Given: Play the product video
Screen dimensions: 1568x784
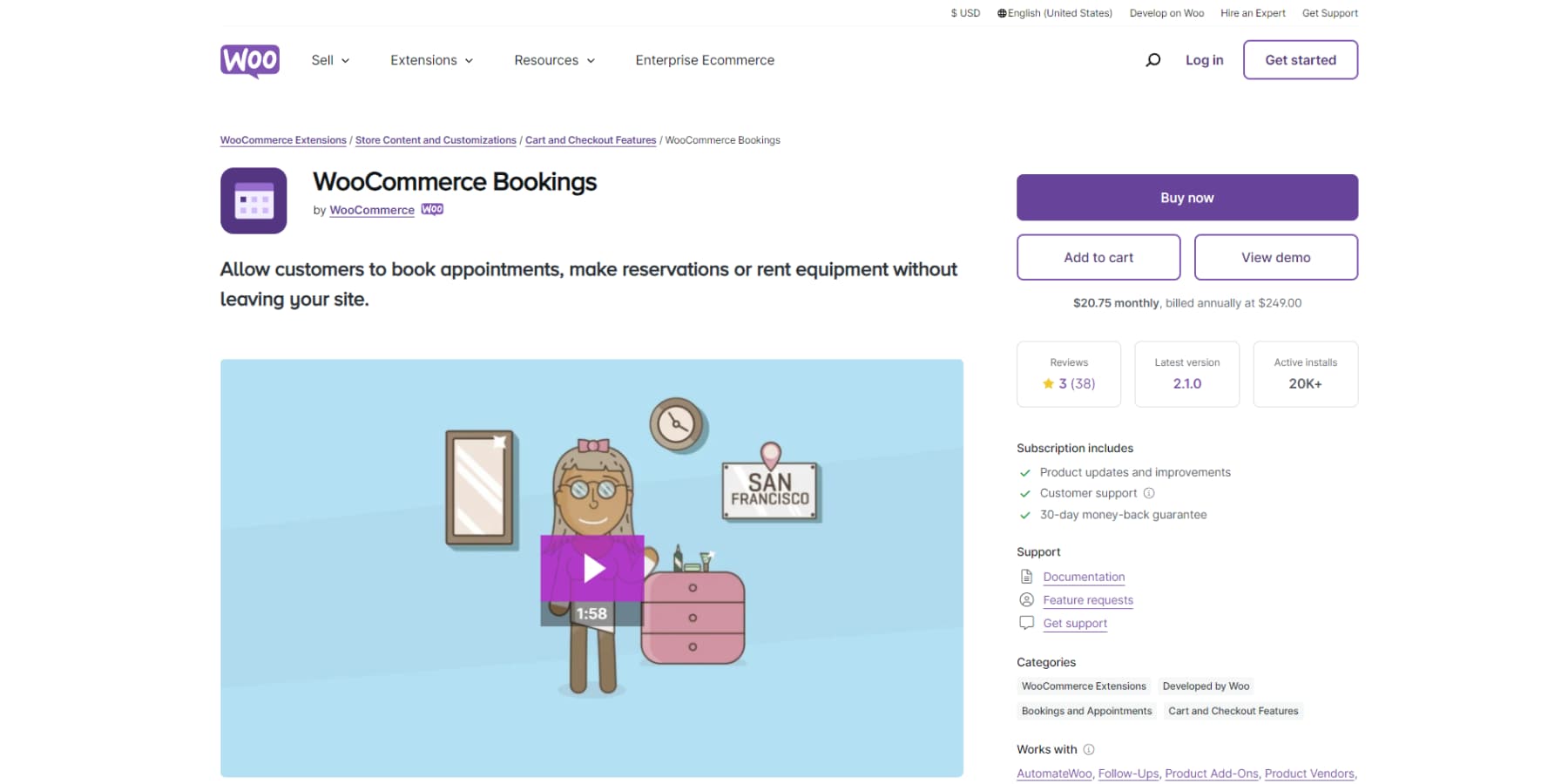Looking at the screenshot, I should click(x=592, y=568).
